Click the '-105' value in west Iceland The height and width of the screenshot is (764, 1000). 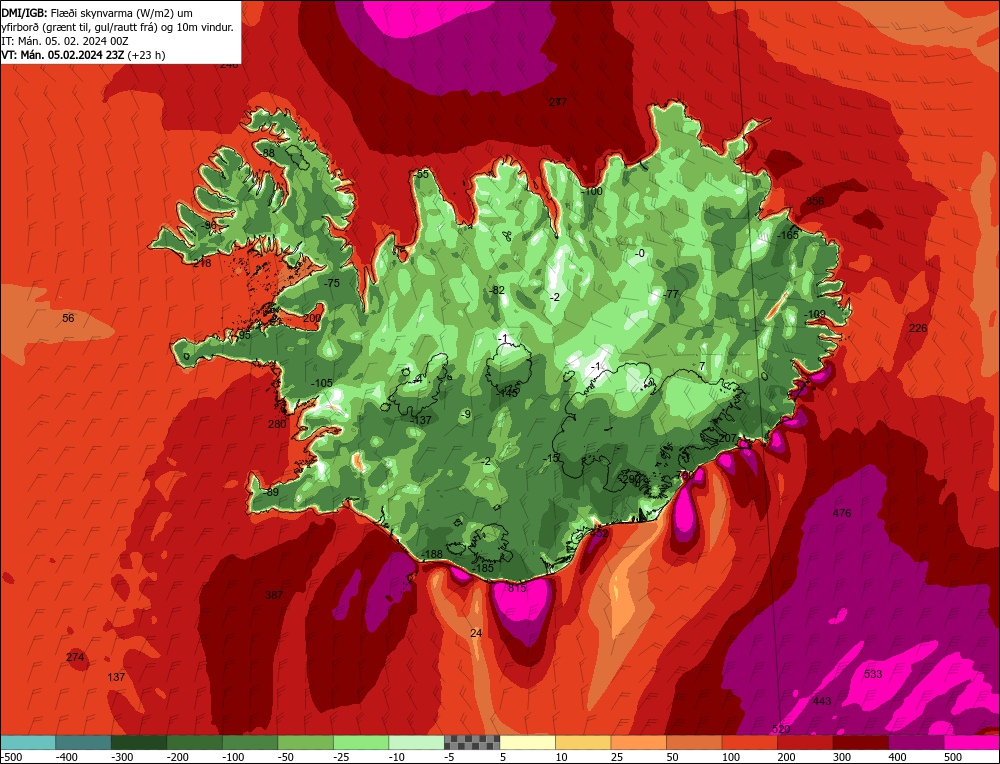coord(321,383)
